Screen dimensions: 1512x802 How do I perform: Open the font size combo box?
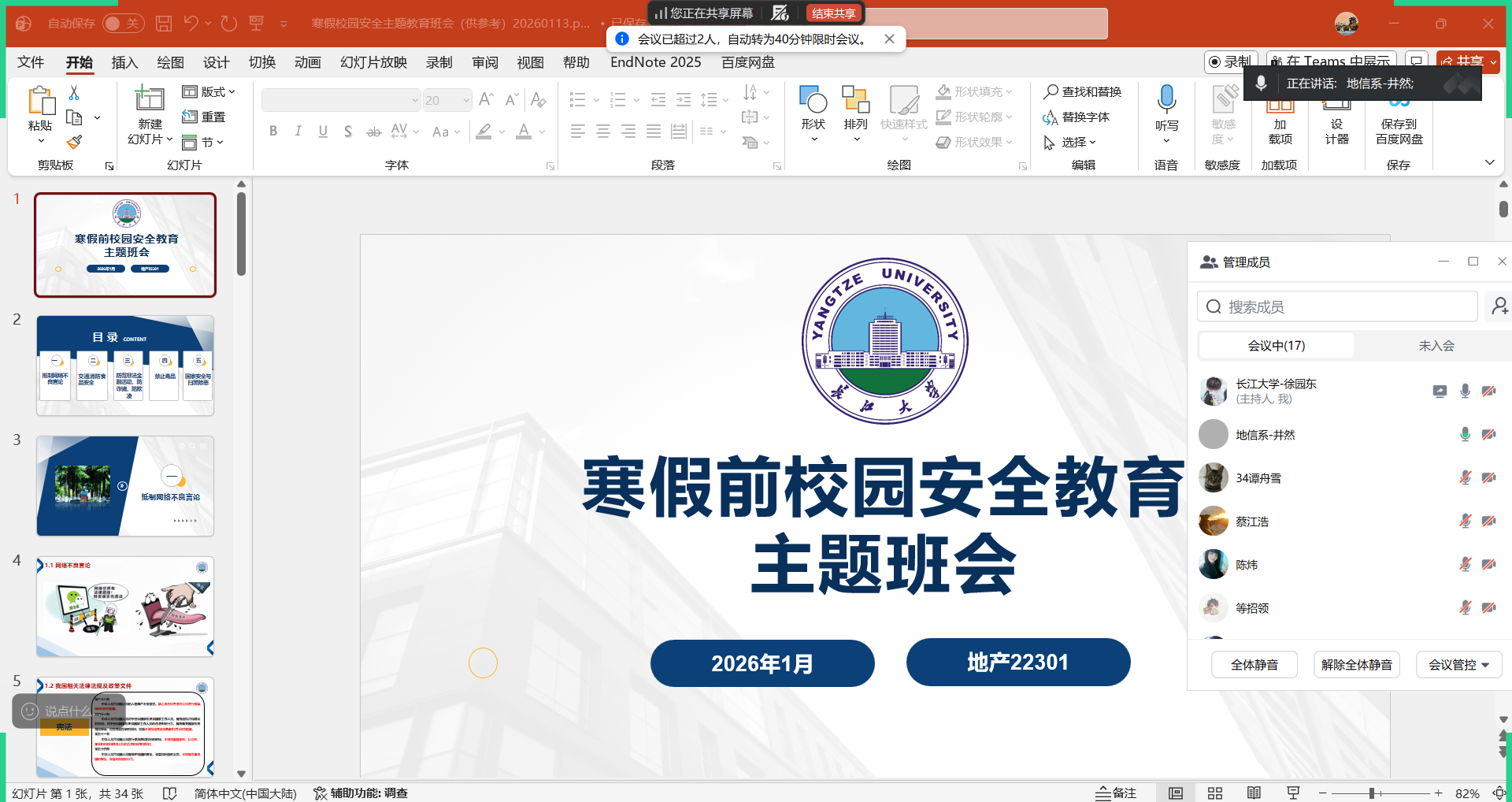(447, 100)
